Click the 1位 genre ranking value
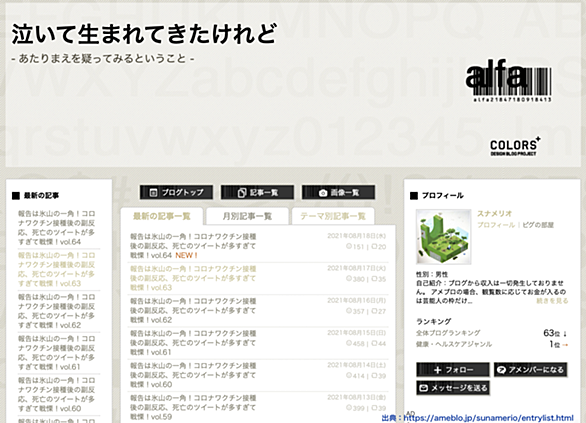 coord(555,344)
